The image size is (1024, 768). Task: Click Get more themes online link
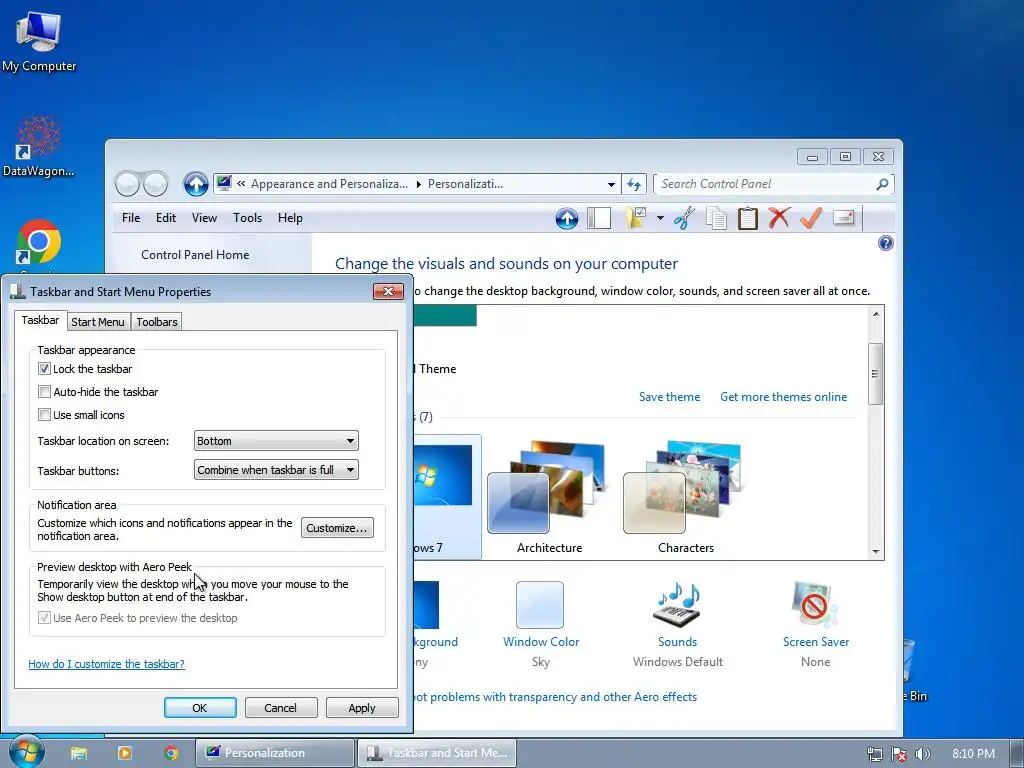pos(784,397)
